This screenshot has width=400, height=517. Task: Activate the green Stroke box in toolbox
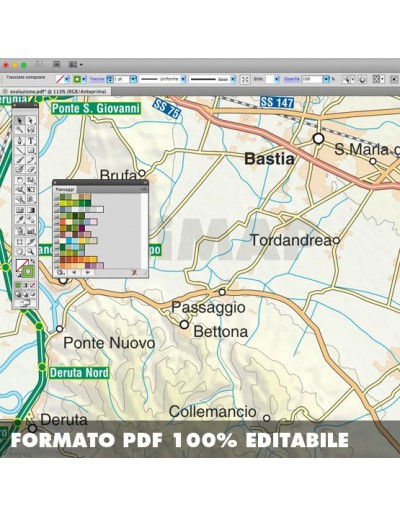coord(28,271)
